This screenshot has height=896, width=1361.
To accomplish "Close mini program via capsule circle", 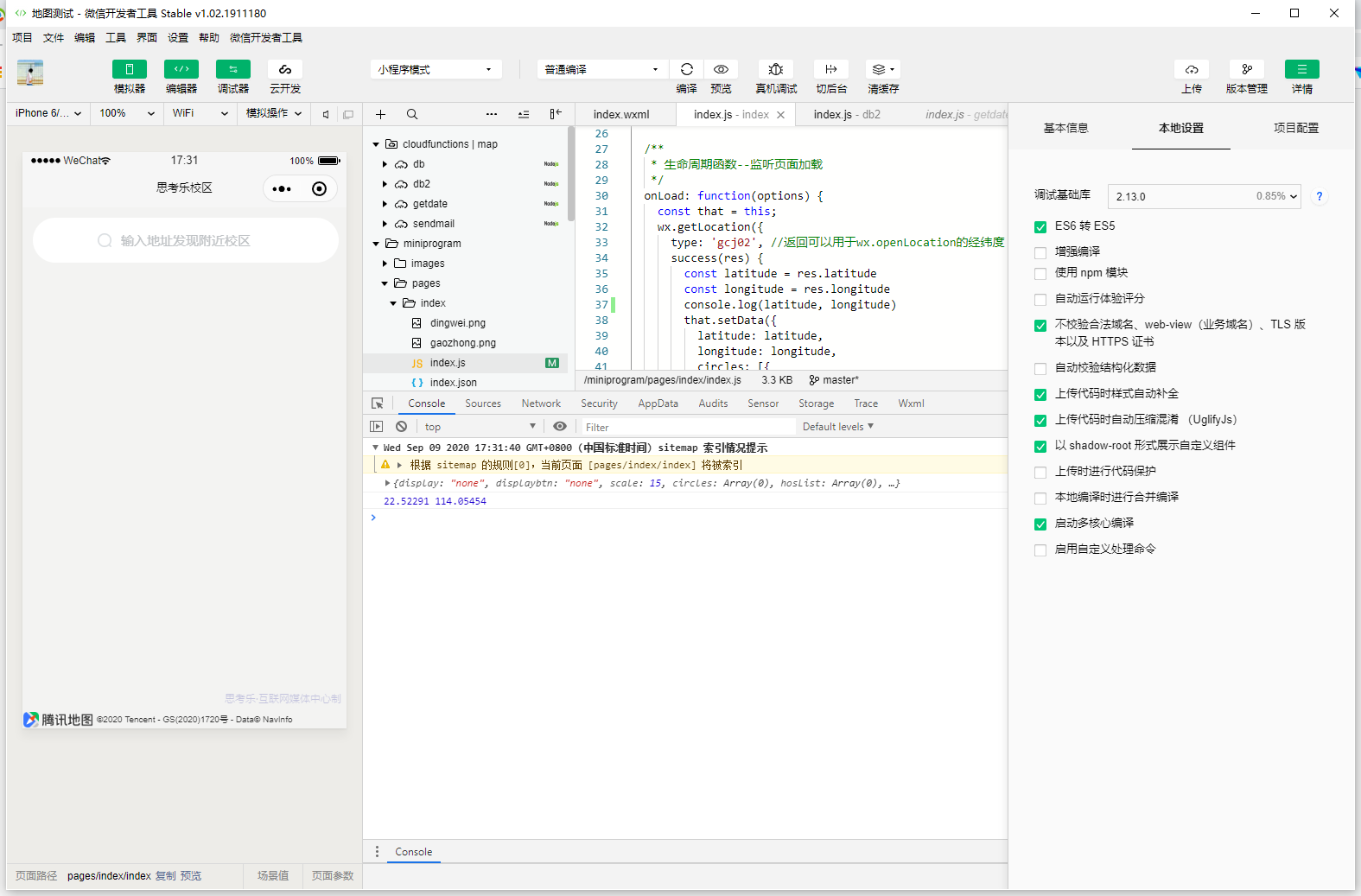I will [320, 189].
